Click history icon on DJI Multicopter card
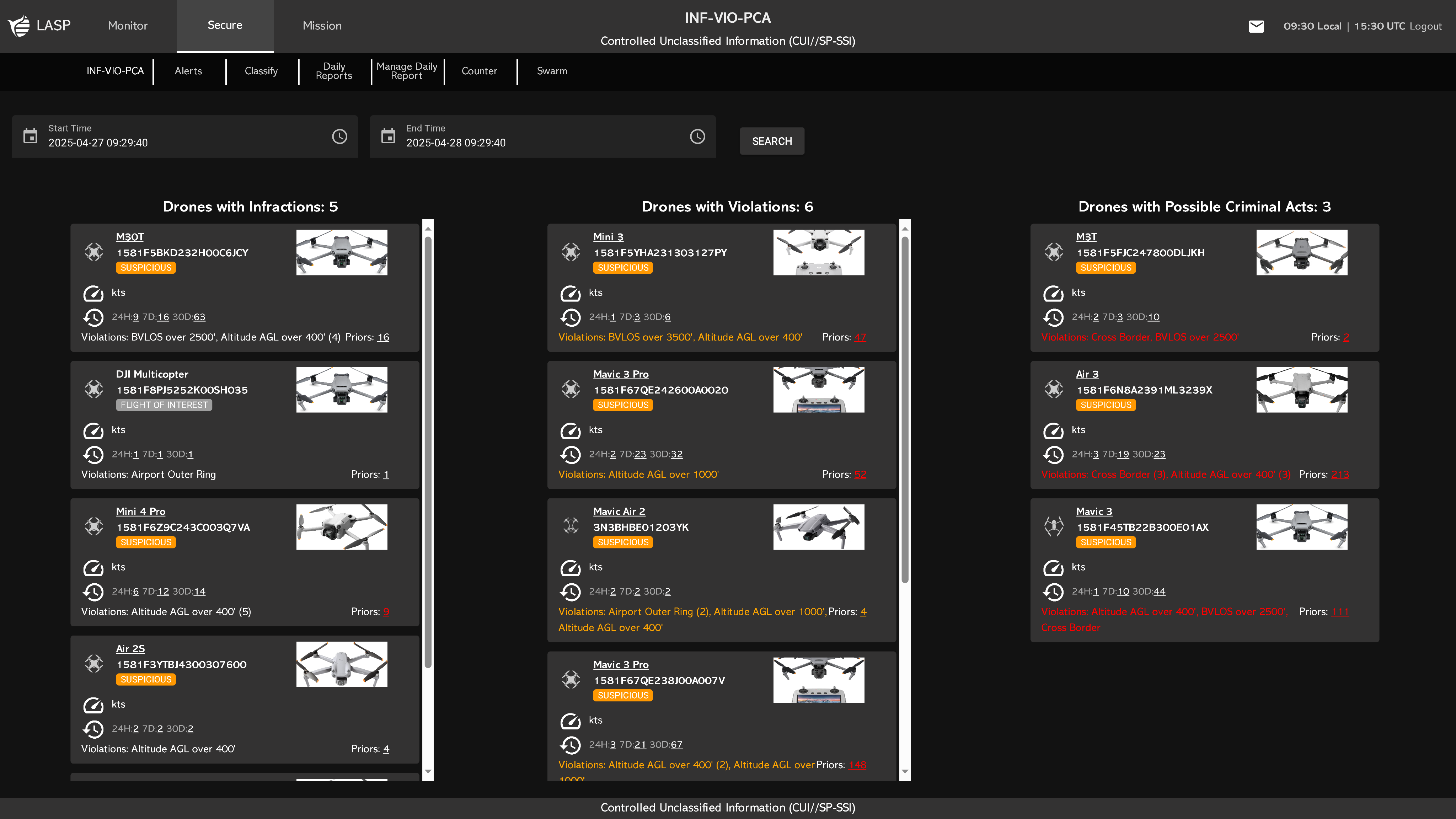The image size is (1456, 819). [93, 454]
